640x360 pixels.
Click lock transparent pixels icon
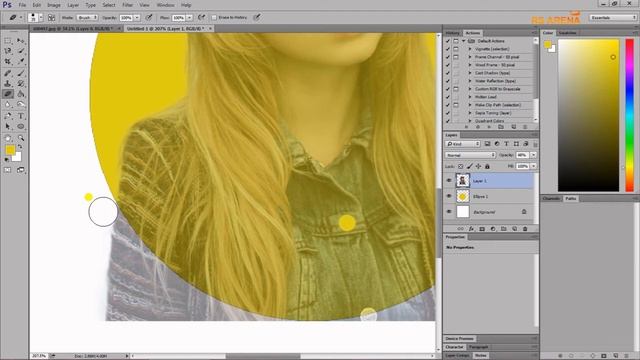point(460,167)
